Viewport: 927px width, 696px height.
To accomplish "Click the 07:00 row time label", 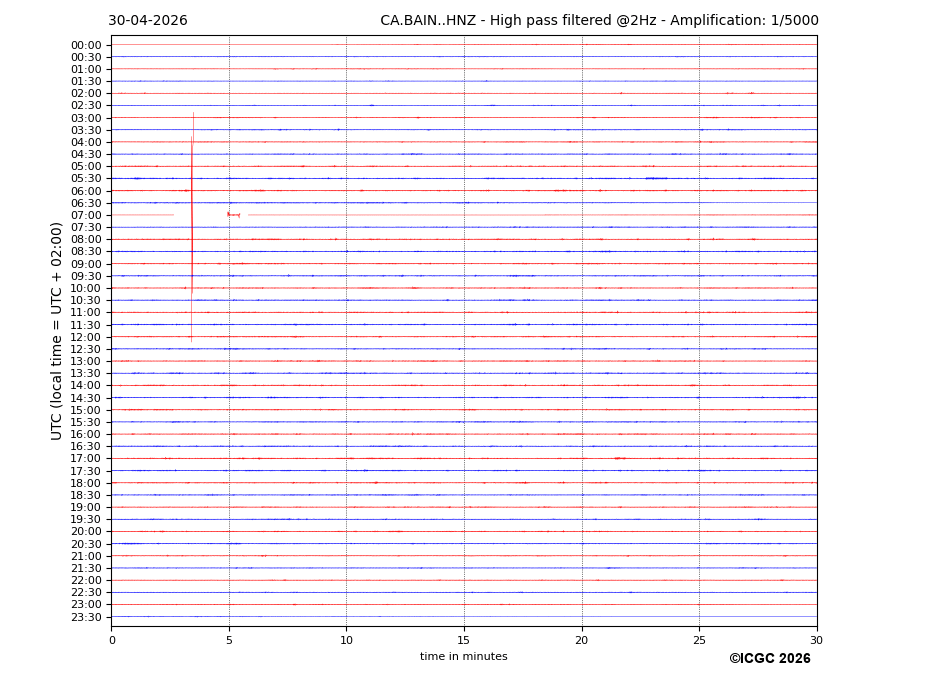I will pyautogui.click(x=86, y=215).
